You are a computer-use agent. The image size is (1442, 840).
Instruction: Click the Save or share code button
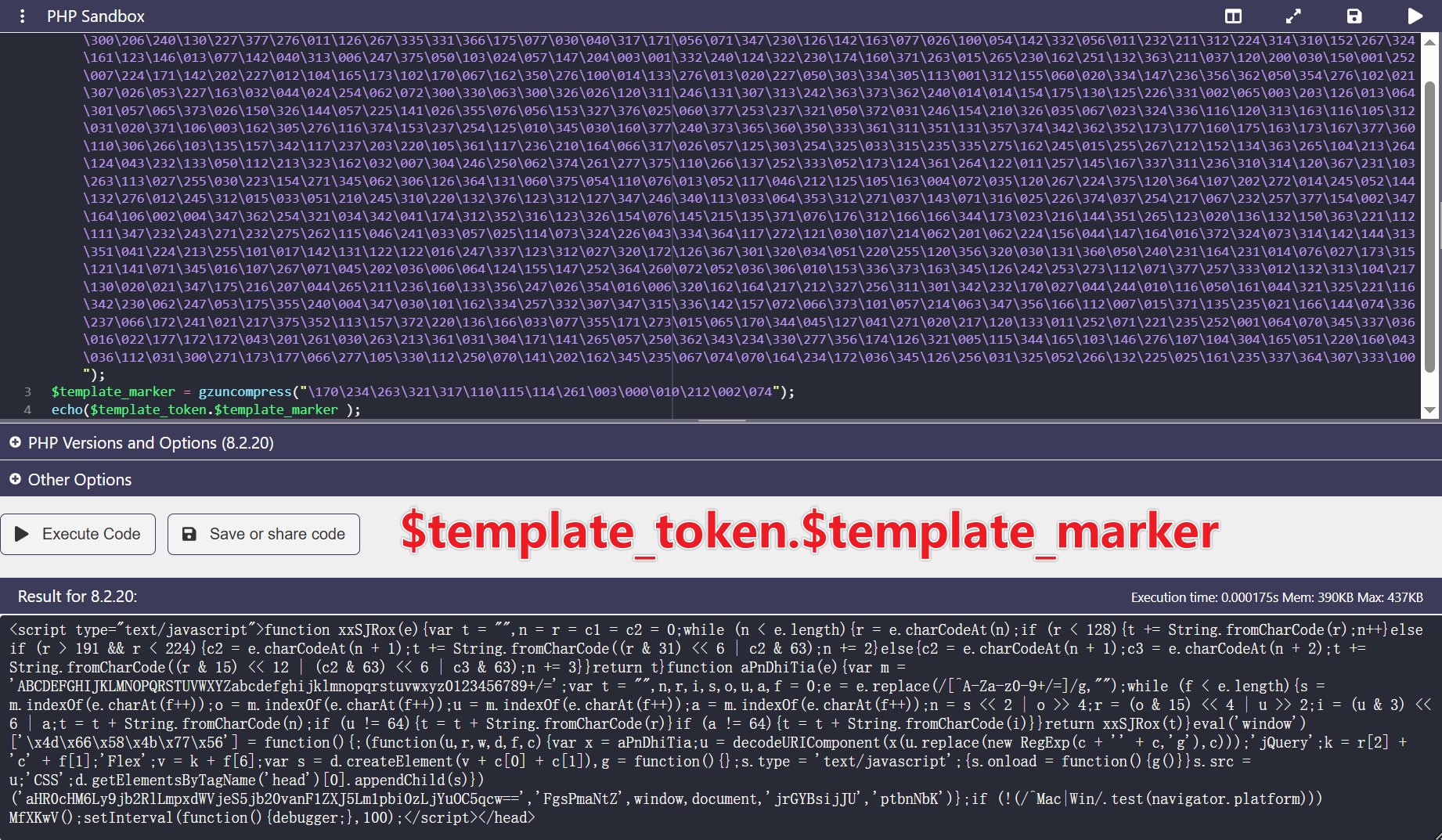click(x=264, y=534)
